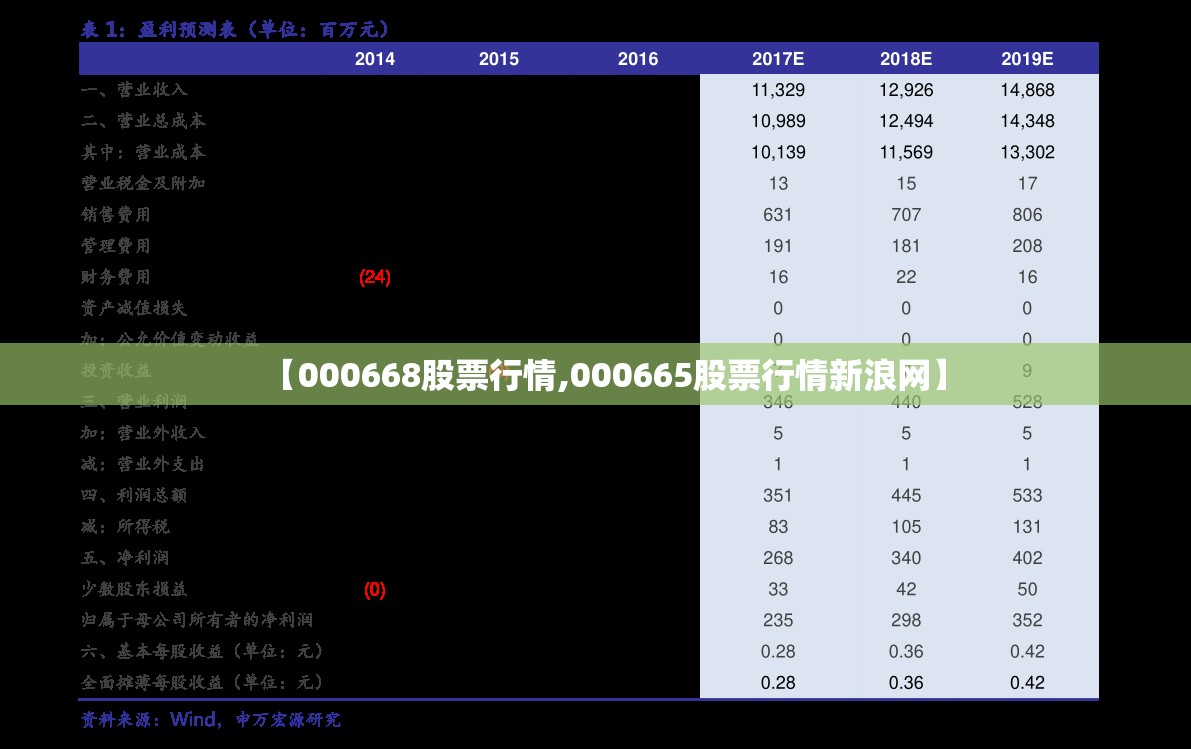Viewport: 1191px width, 749px height.
Task: Click the row label 一、营业收入
Action: 134,90
